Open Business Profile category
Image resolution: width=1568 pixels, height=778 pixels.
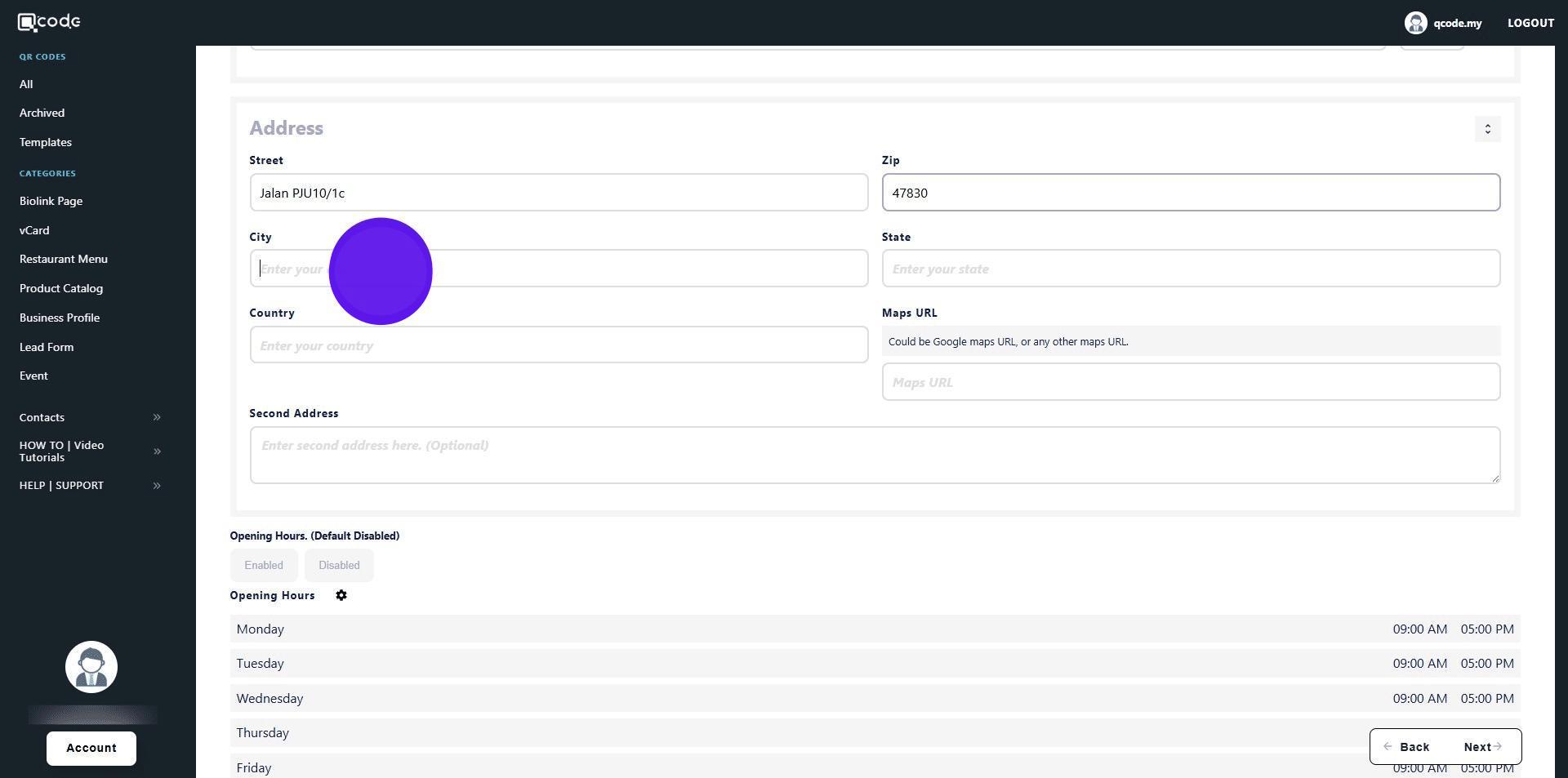[x=60, y=318]
